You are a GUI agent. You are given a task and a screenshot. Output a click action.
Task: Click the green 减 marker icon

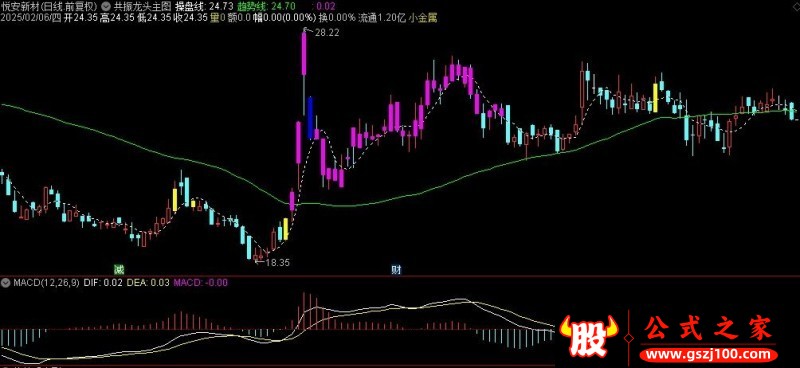click(119, 269)
